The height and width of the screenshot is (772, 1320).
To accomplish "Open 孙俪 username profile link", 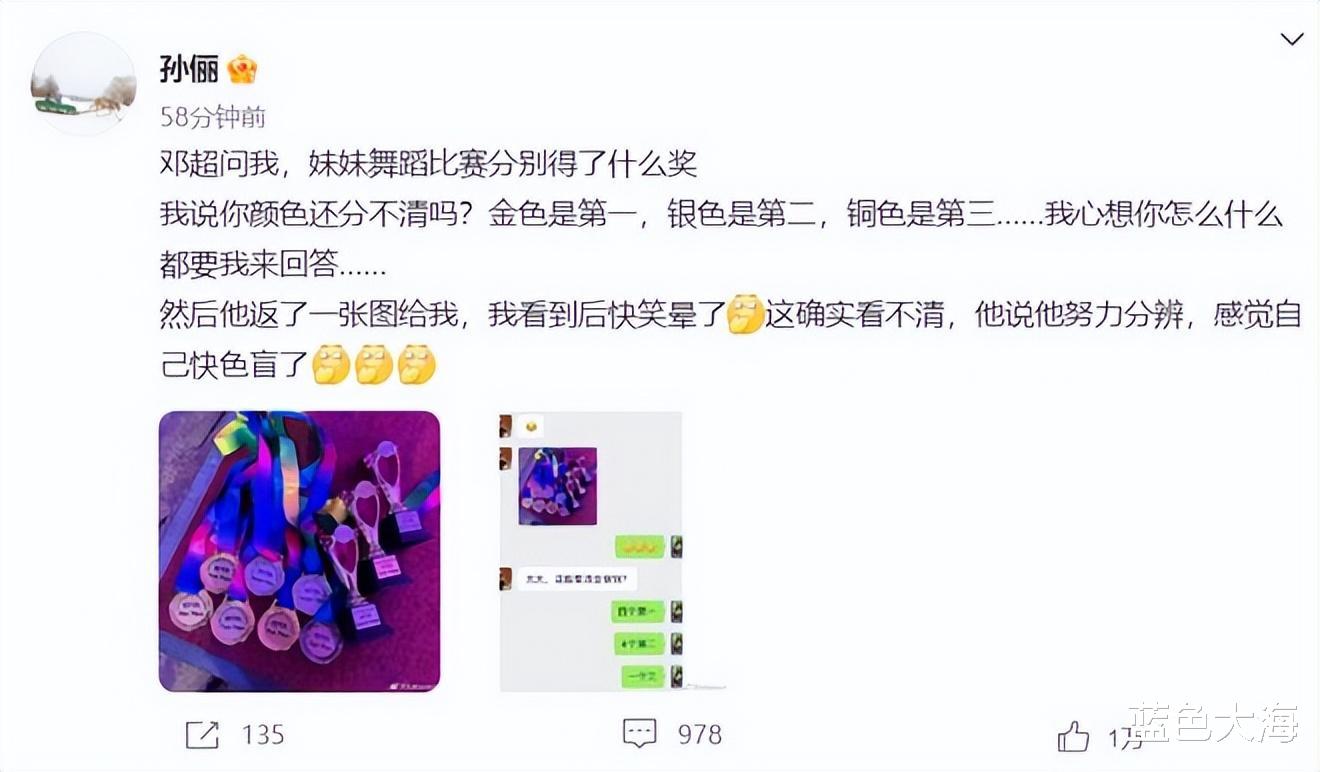I will point(189,68).
